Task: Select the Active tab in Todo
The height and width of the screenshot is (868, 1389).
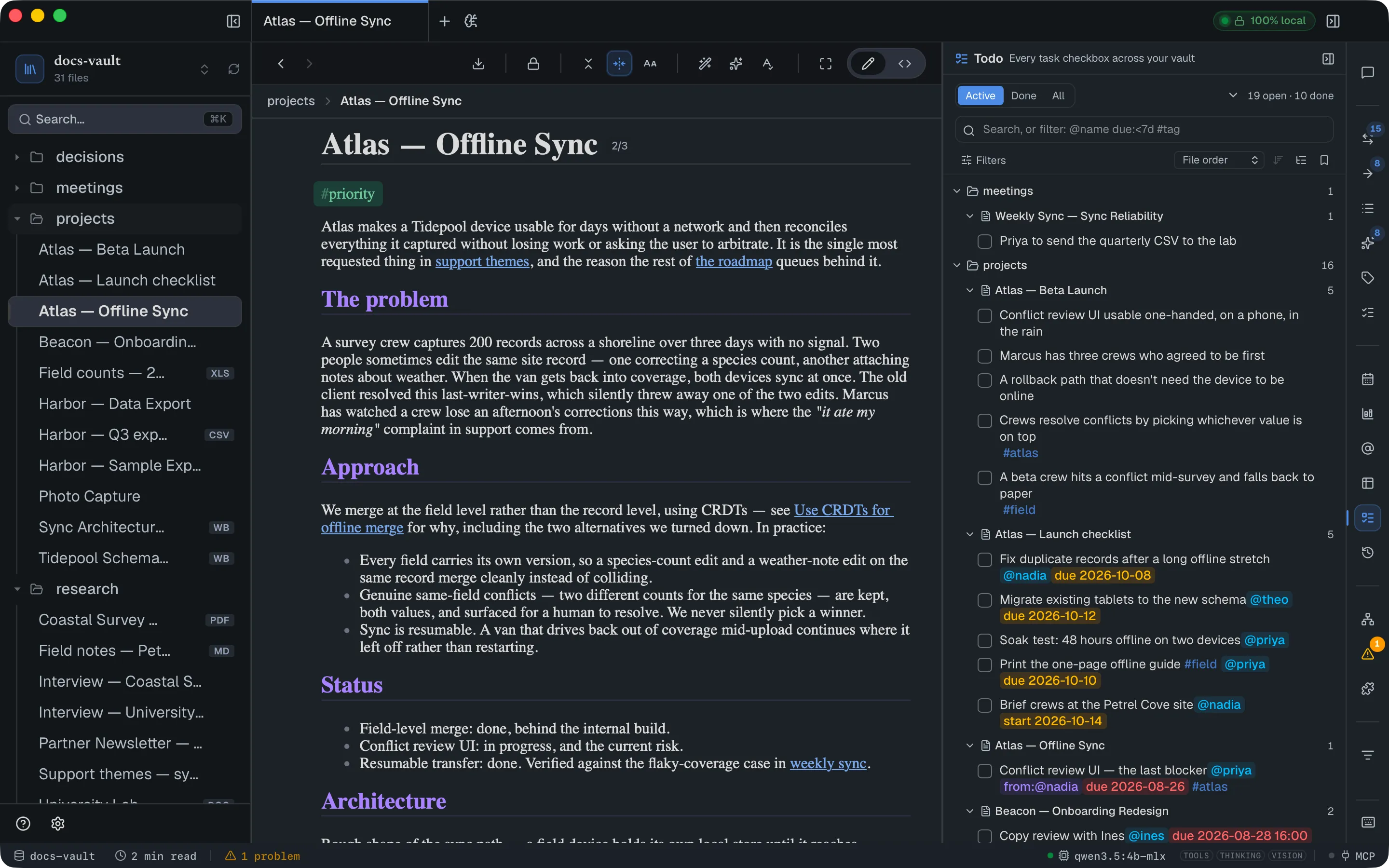Action: [x=980, y=96]
